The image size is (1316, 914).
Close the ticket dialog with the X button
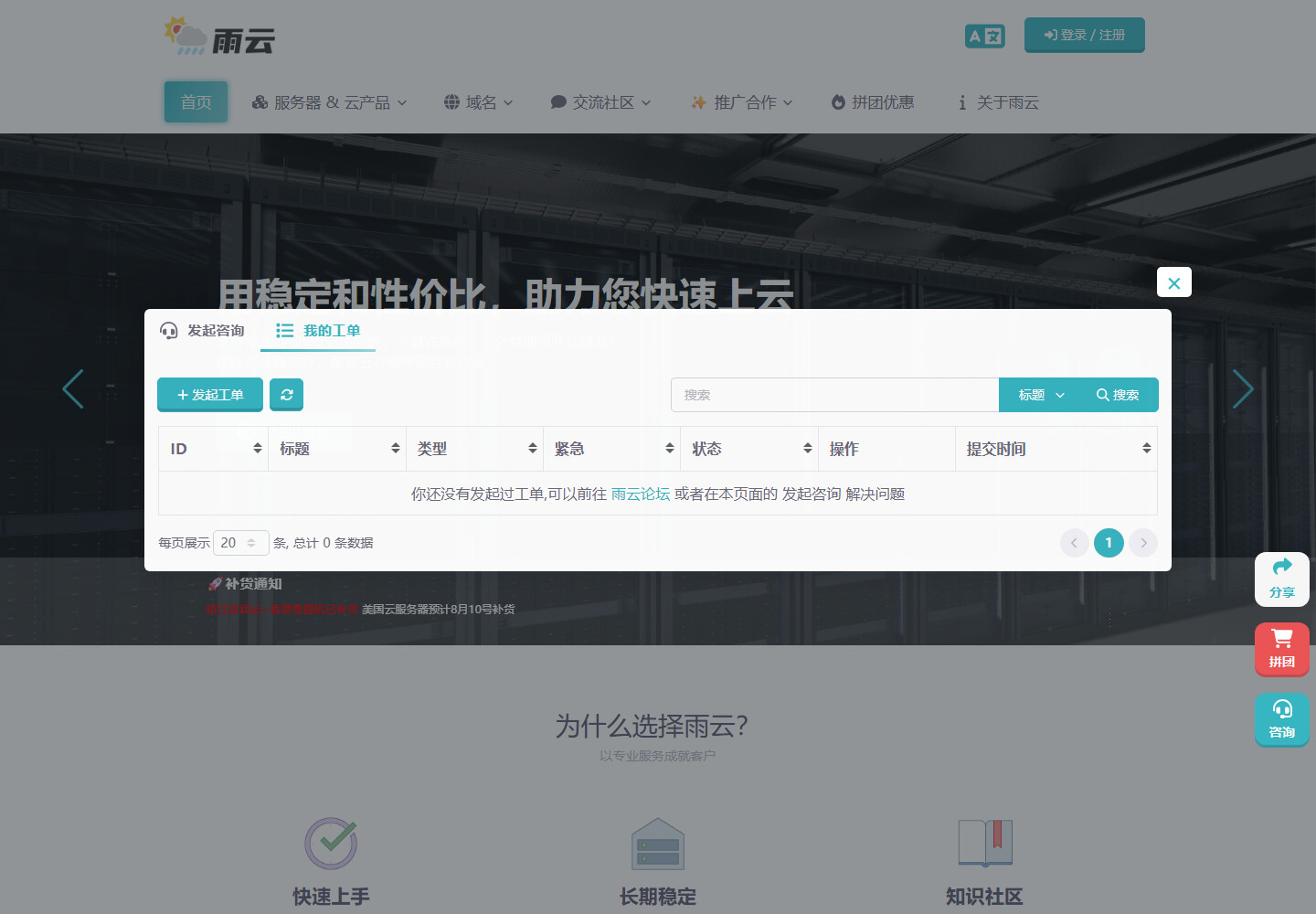pos(1174,282)
